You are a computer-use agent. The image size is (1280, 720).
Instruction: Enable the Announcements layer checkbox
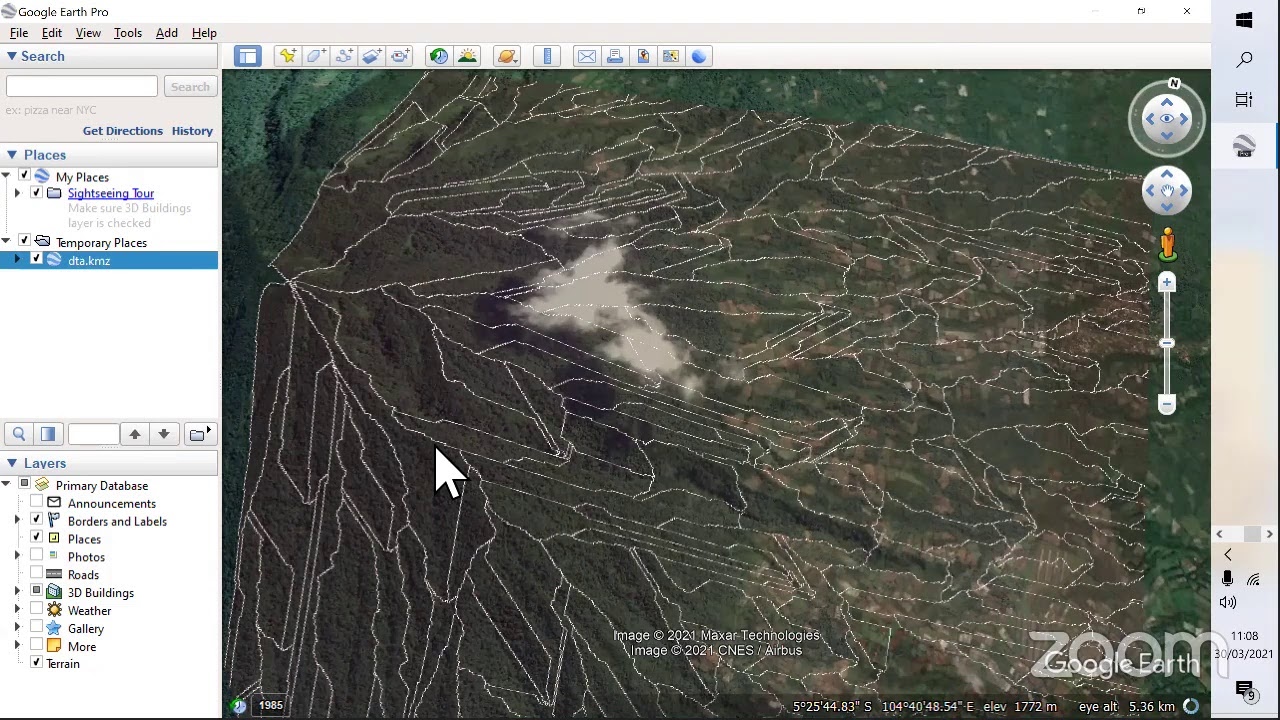36,503
